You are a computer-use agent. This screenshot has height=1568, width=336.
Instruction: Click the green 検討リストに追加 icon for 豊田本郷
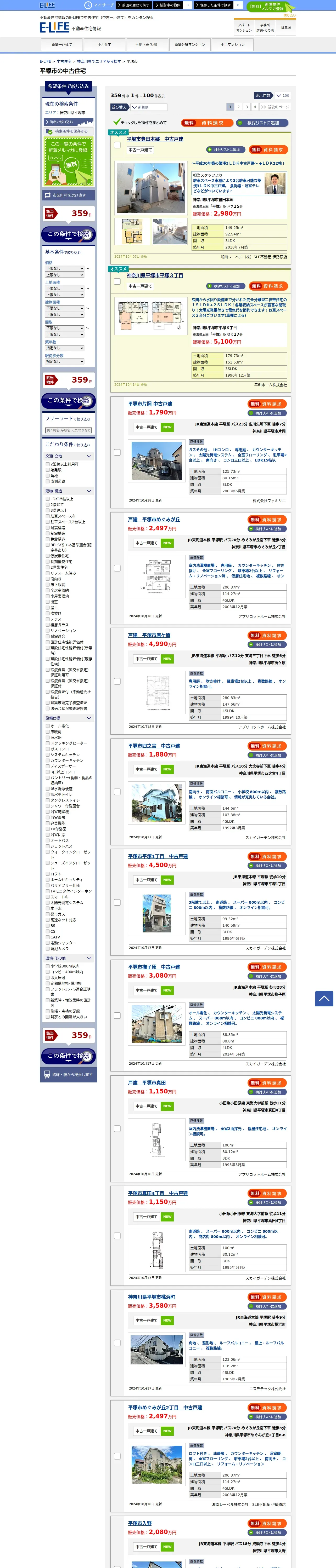pyautogui.click(x=225, y=150)
